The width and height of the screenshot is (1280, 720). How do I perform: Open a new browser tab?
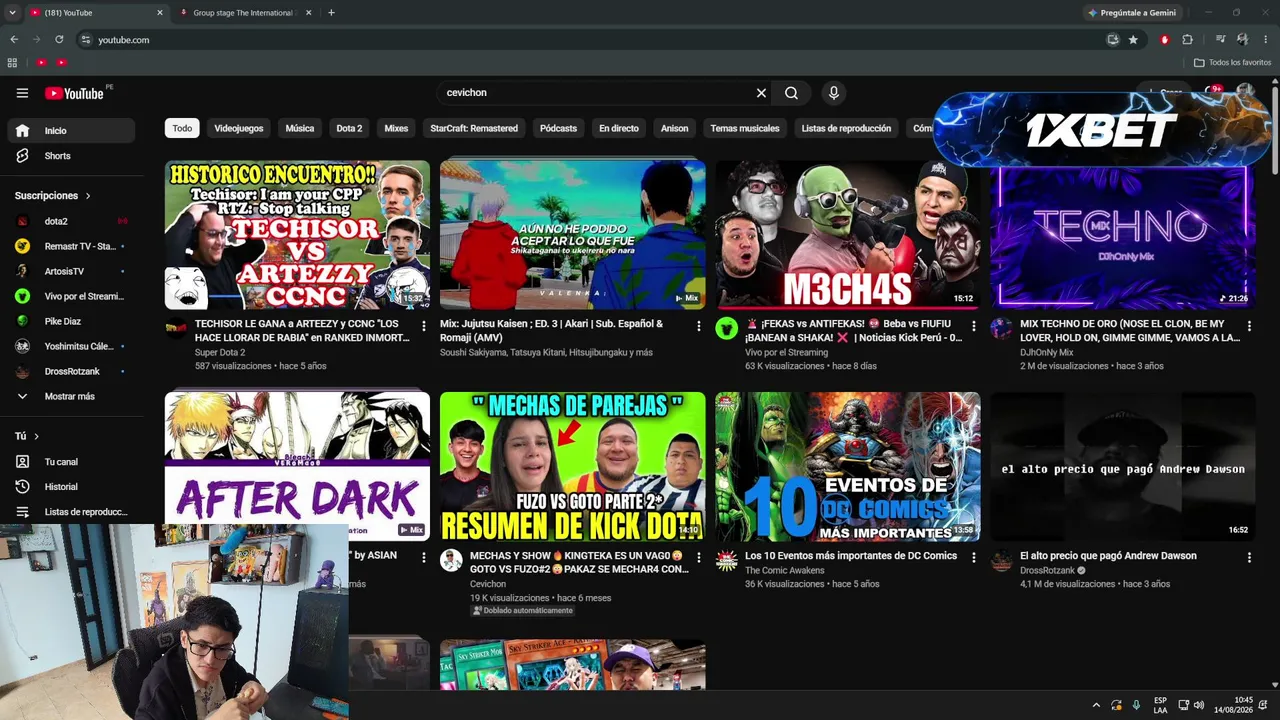(x=331, y=13)
